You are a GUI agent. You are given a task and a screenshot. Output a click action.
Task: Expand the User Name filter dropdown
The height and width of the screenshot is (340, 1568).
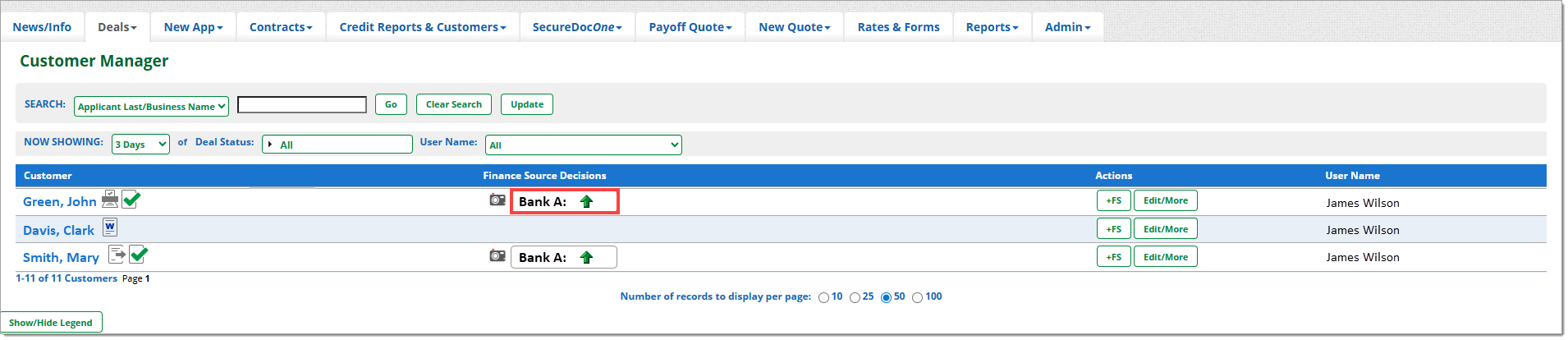pyautogui.click(x=583, y=145)
